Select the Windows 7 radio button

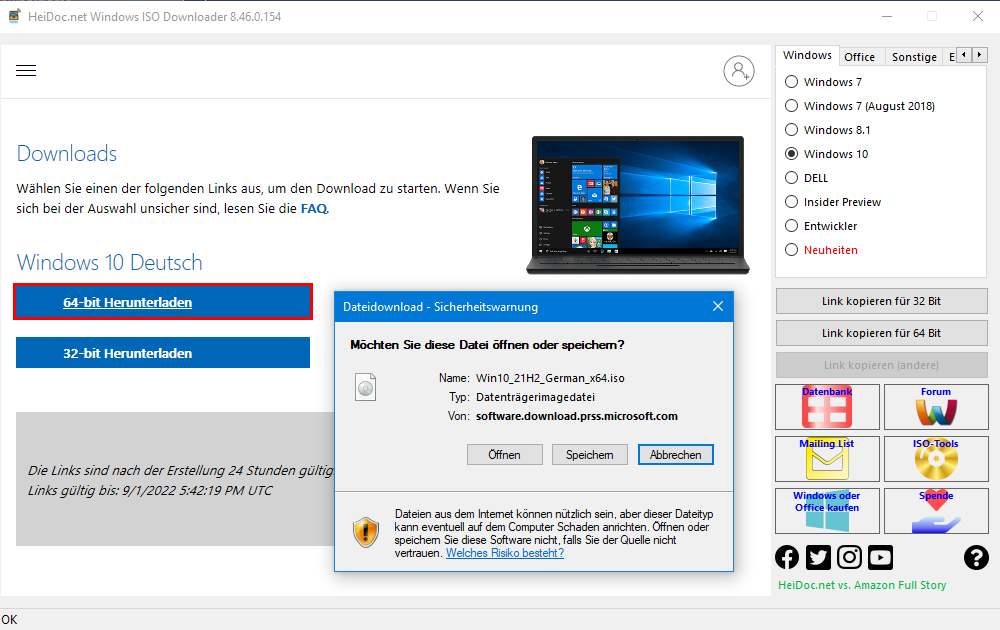[x=791, y=82]
